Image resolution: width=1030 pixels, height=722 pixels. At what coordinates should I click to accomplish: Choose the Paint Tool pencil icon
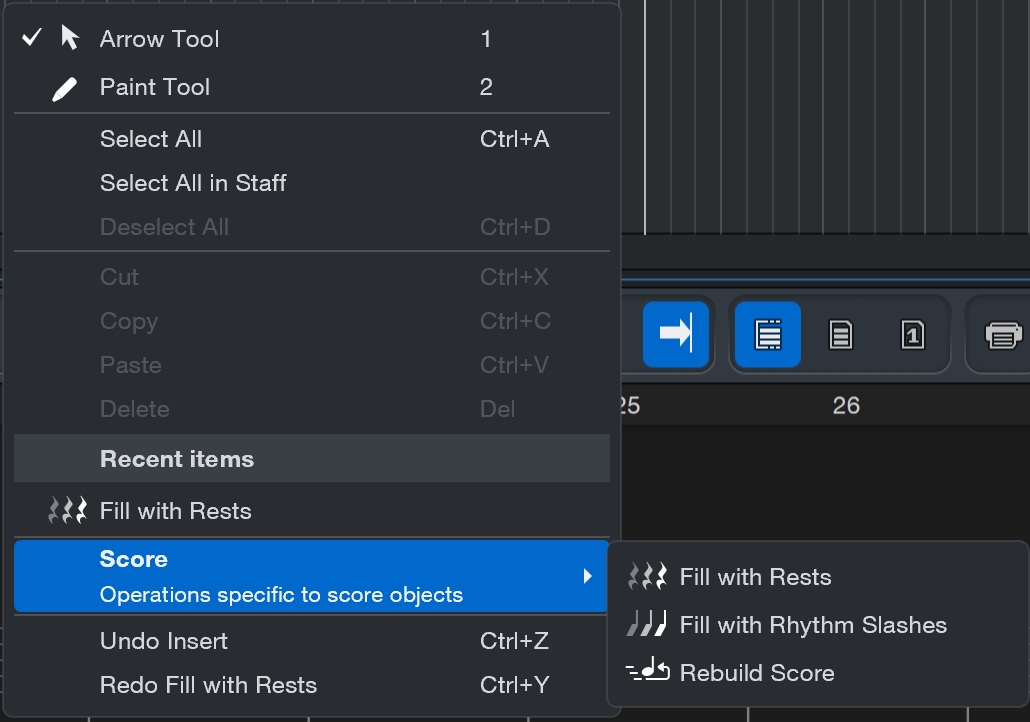click(64, 89)
